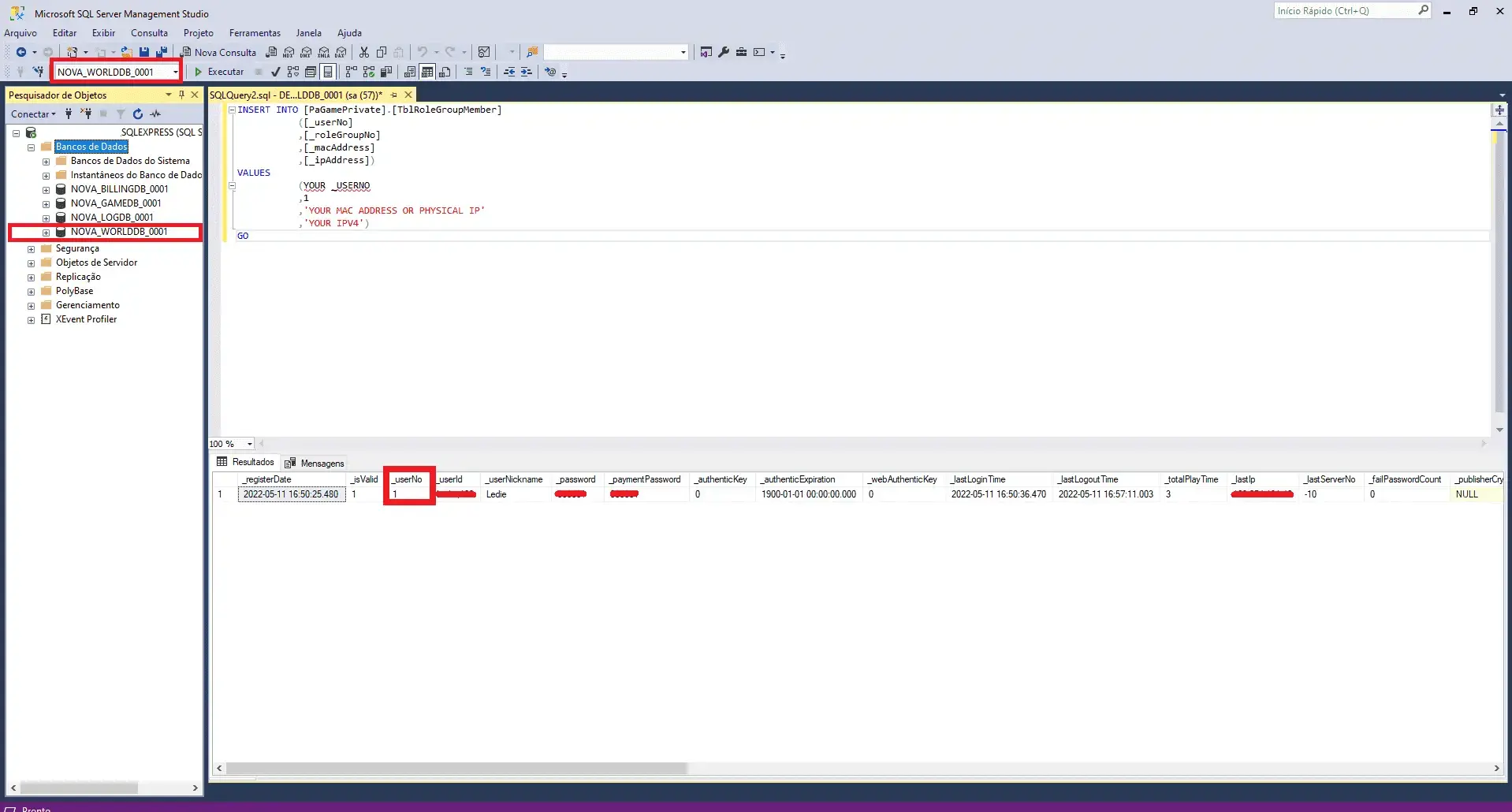1512x812 pixels.
Task: Expand the Segurança folder
Action: tap(31, 248)
